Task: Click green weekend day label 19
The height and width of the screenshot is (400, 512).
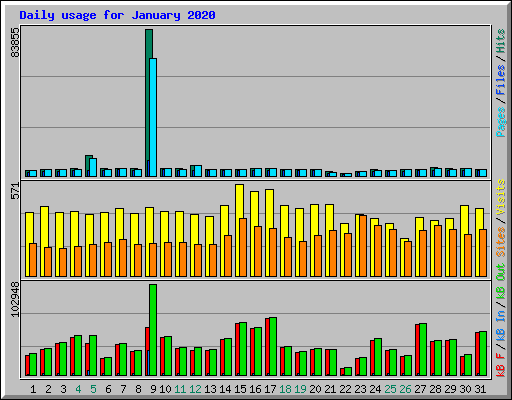Action: coord(300,389)
